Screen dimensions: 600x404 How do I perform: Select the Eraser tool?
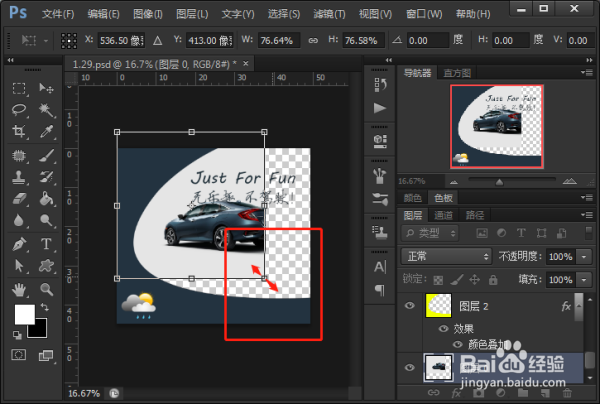tap(19, 199)
